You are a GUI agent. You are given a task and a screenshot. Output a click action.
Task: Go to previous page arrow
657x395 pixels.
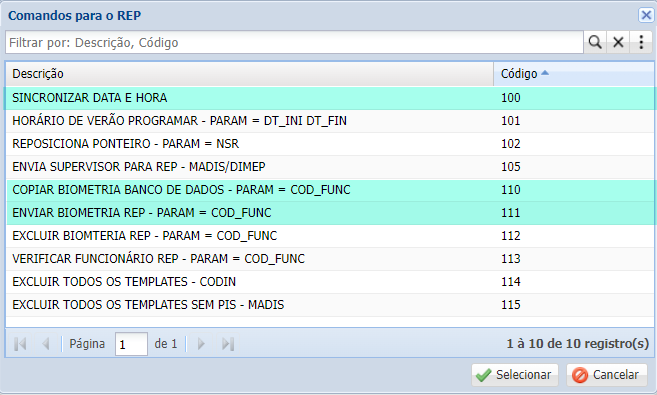click(x=46, y=344)
